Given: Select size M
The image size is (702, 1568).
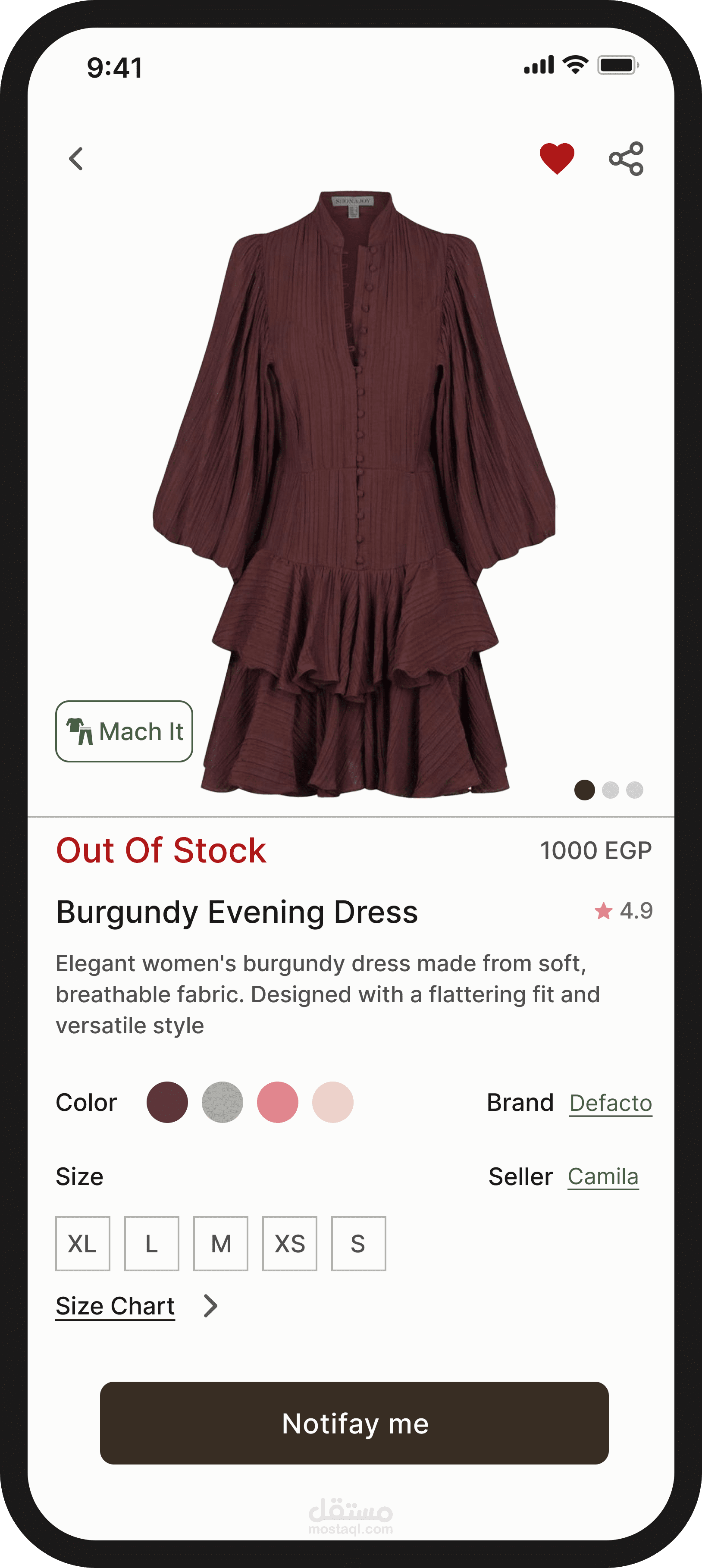Looking at the screenshot, I should (220, 1244).
